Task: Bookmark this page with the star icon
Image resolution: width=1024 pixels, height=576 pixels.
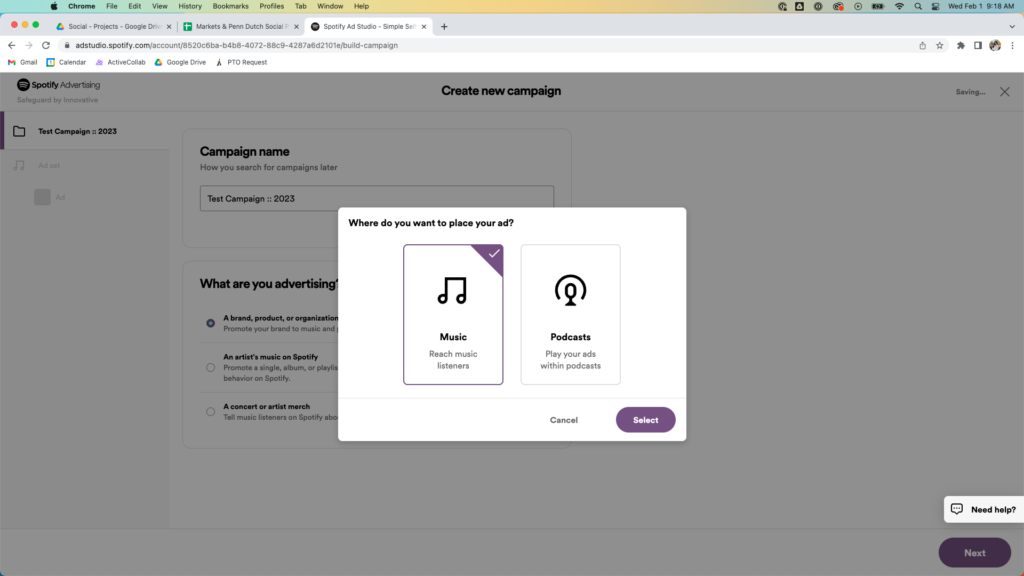Action: point(939,45)
